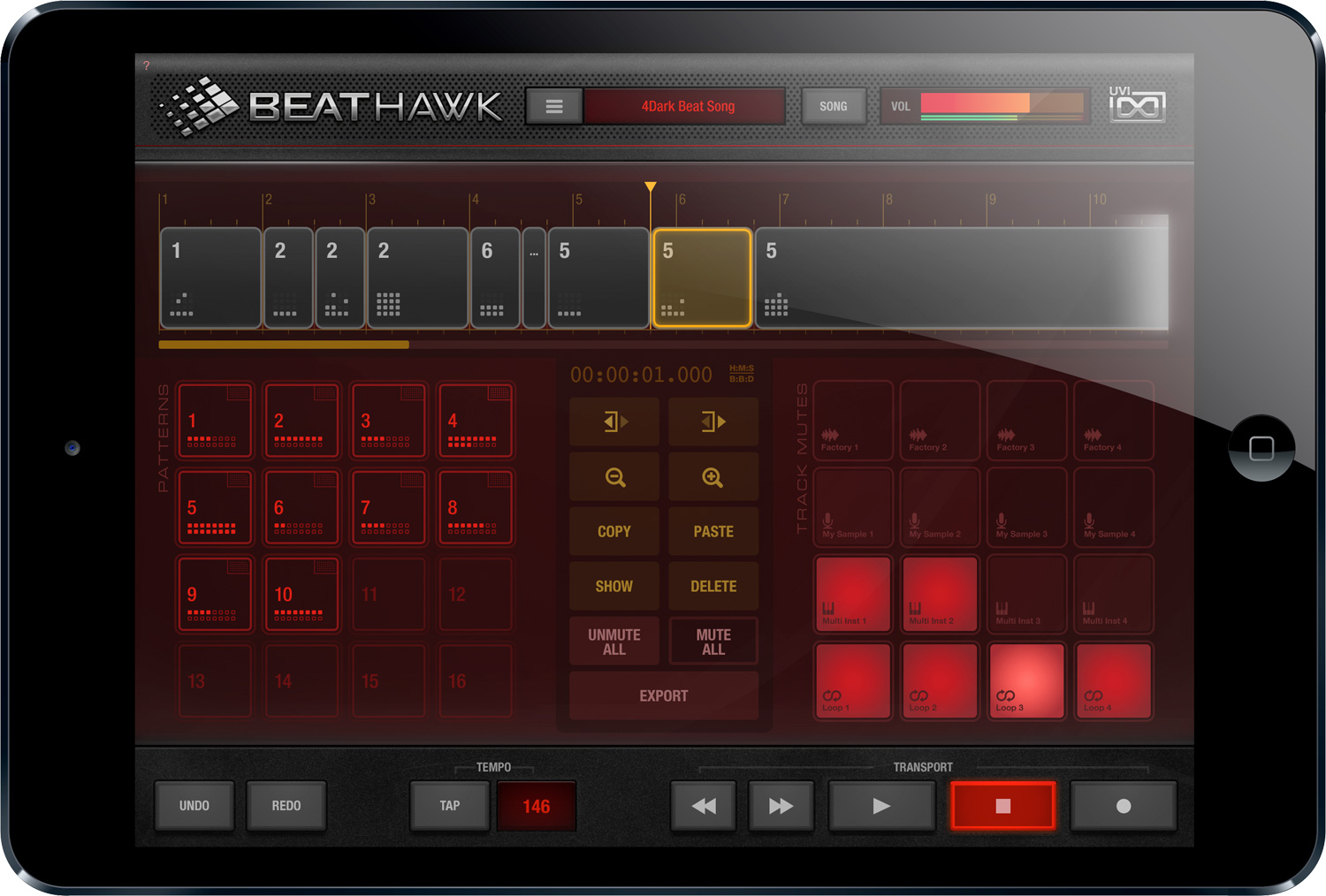The image size is (1326, 896).
Task: Select pattern 9 pad
Action: click(x=215, y=594)
